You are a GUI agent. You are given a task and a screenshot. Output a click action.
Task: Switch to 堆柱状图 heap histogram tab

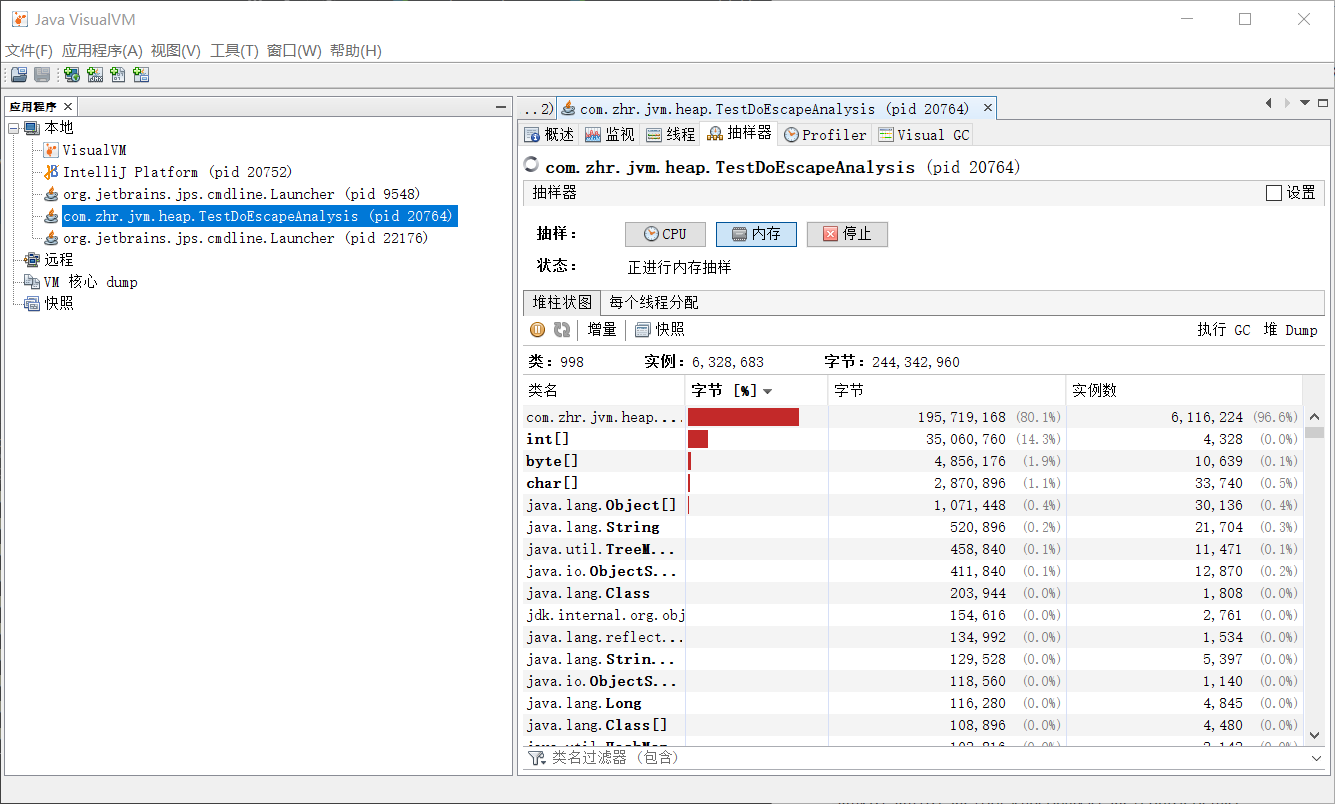click(561, 302)
